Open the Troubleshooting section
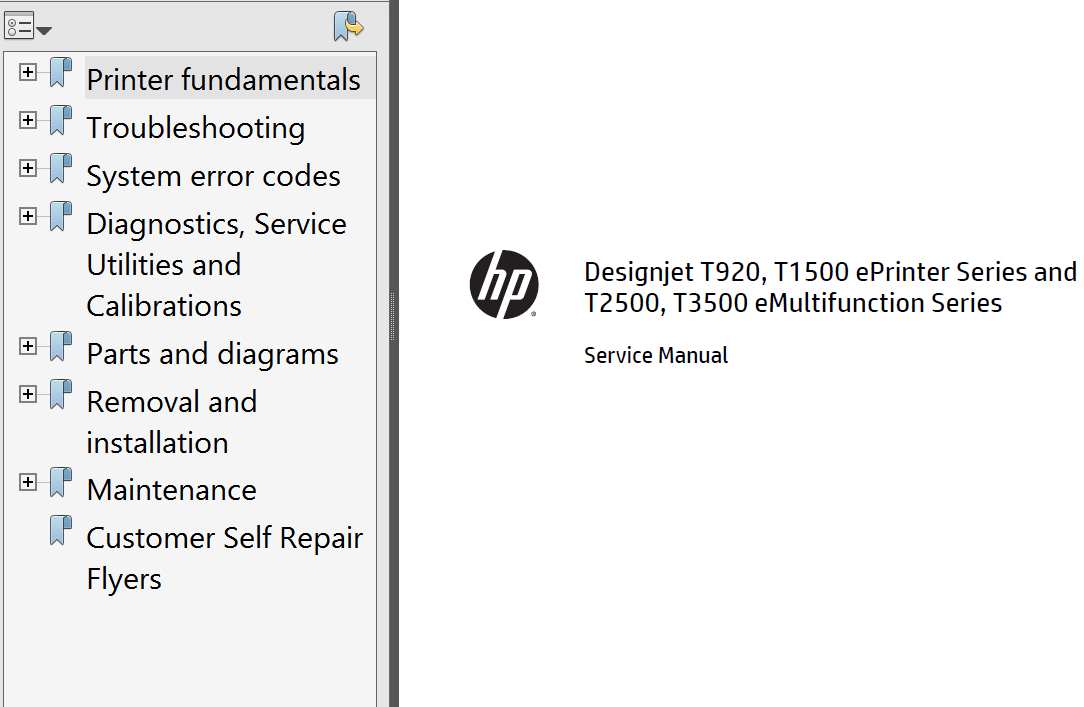1084x707 pixels. 196,128
